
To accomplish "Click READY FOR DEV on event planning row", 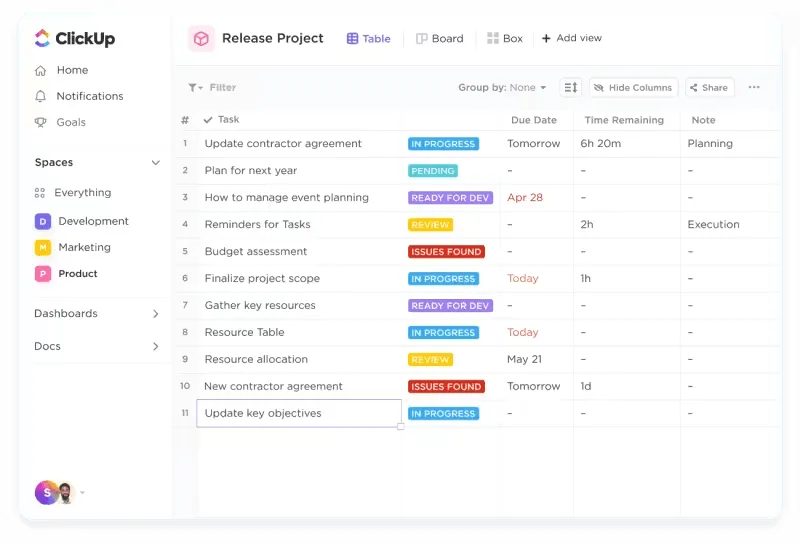I will tap(450, 198).
